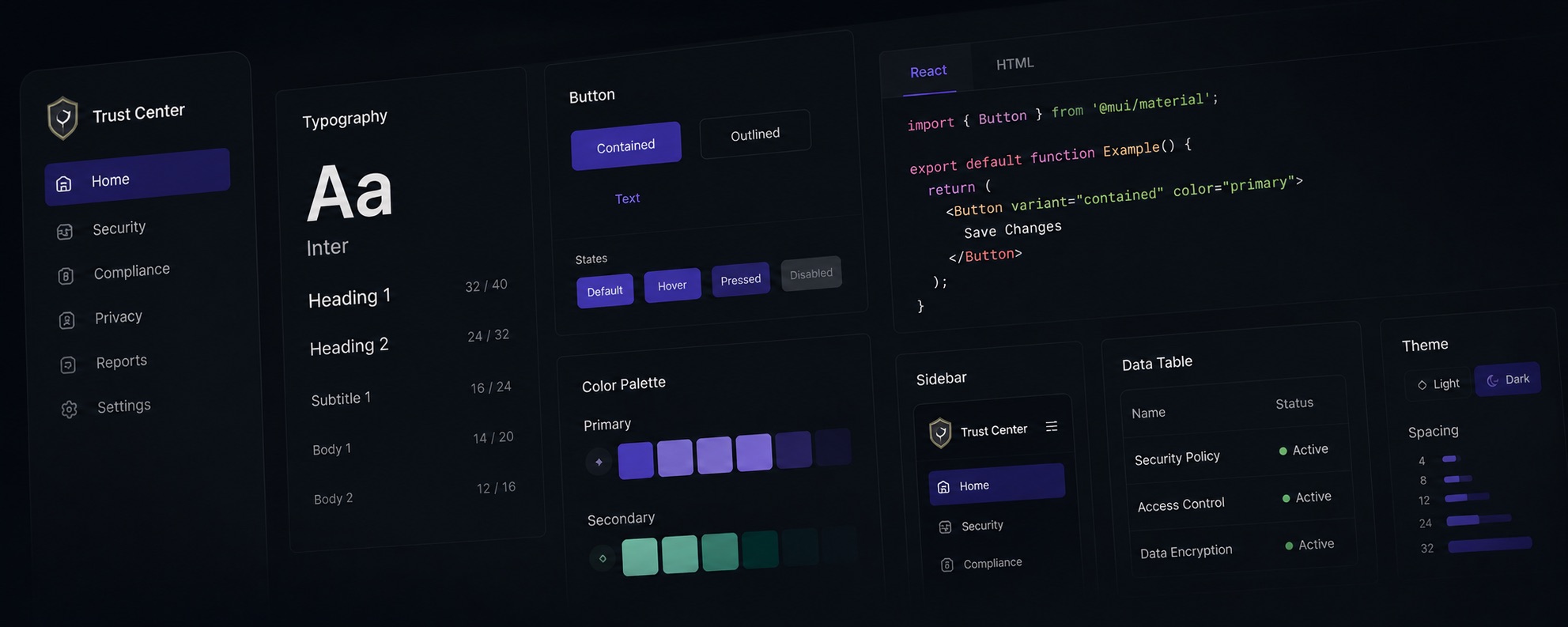Image resolution: width=1568 pixels, height=627 pixels.
Task: Select the lightest Secondary green swatch
Action: [x=640, y=557]
